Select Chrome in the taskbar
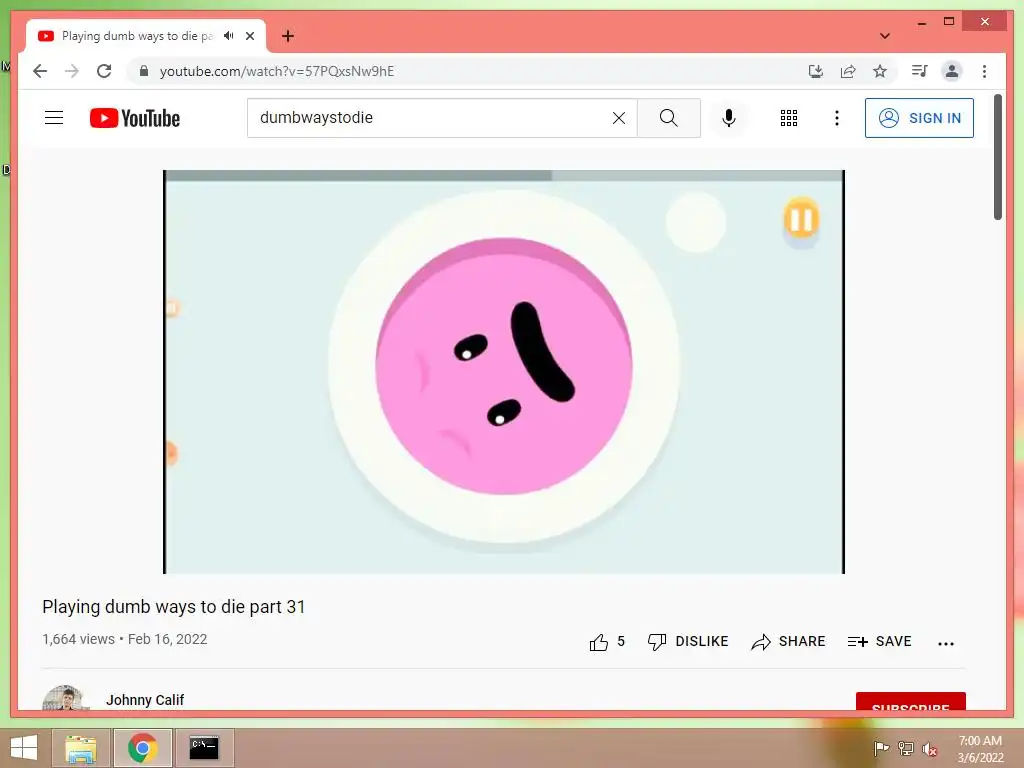The height and width of the screenshot is (768, 1024). click(x=142, y=748)
